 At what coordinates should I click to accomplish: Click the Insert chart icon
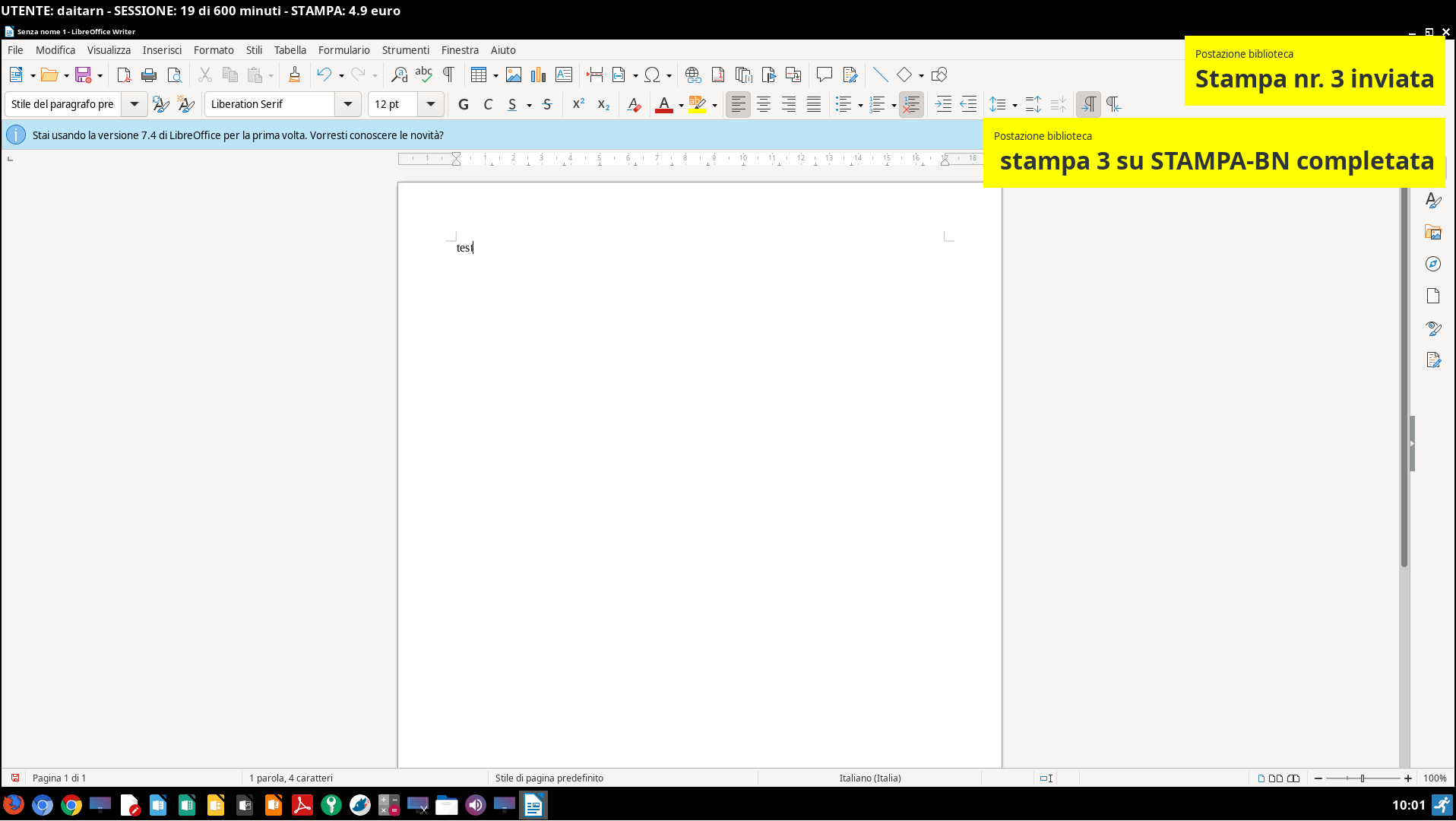[x=538, y=74]
